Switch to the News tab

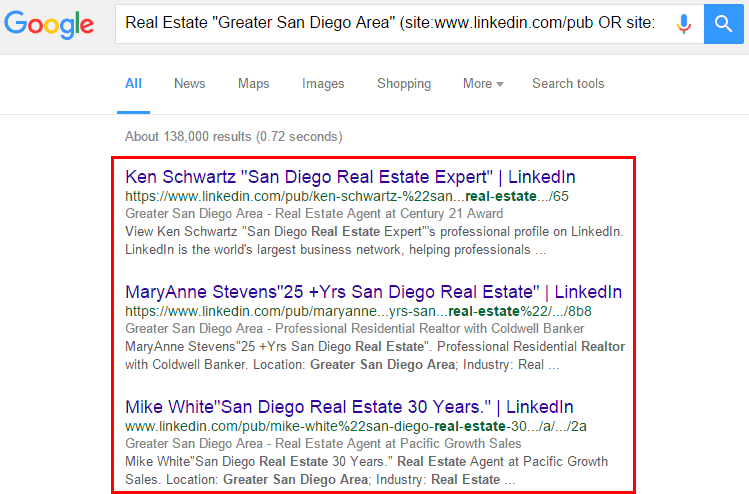pyautogui.click(x=190, y=84)
